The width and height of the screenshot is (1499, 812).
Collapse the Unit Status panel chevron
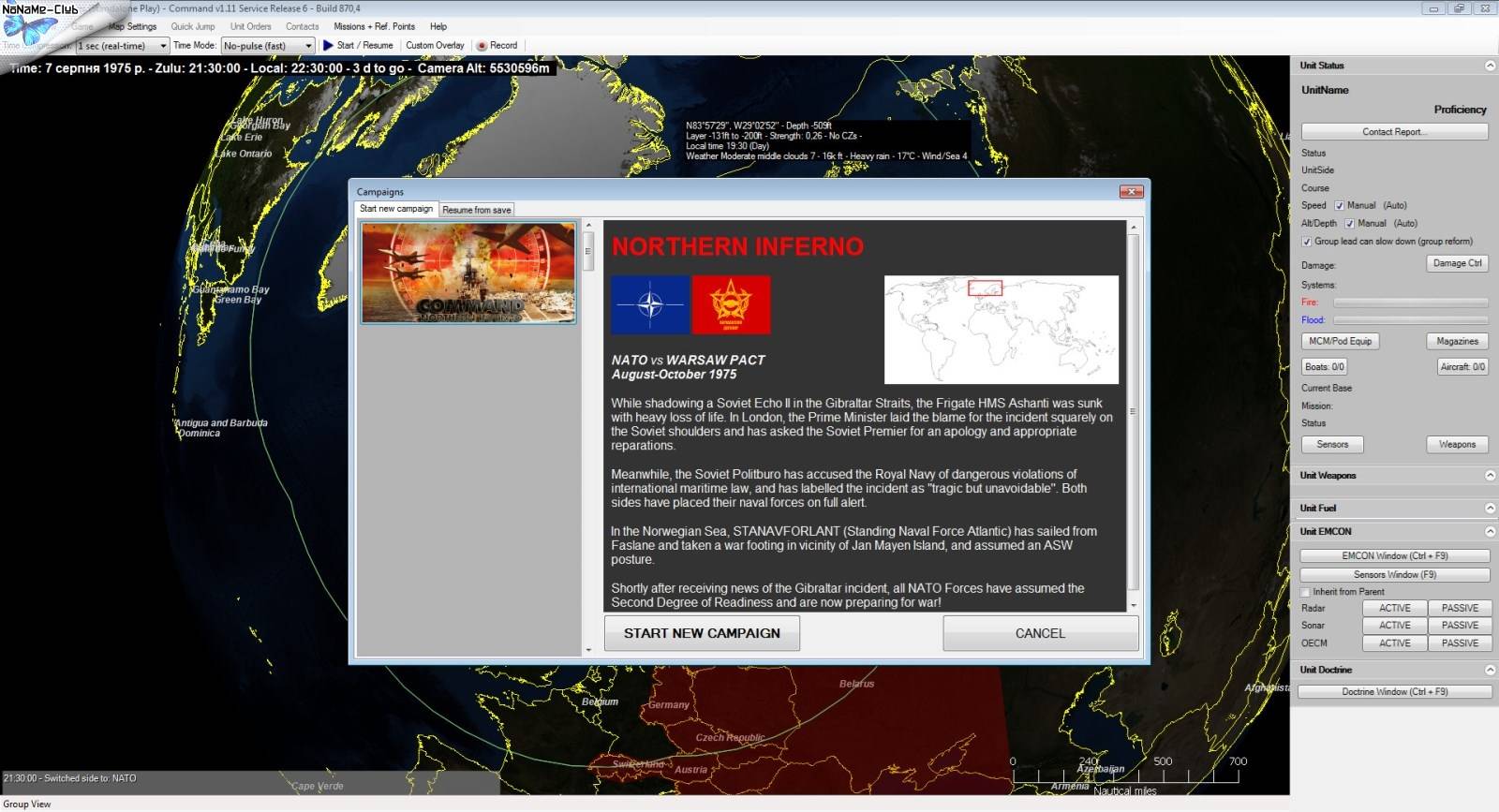[1490, 66]
